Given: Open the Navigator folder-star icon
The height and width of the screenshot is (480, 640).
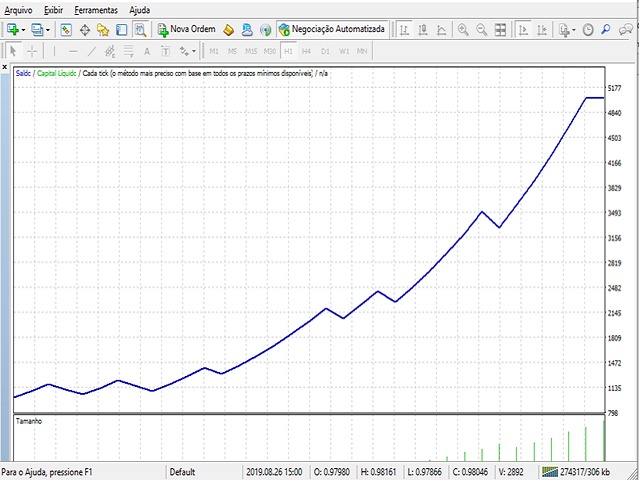Looking at the screenshot, I should click(103, 30).
